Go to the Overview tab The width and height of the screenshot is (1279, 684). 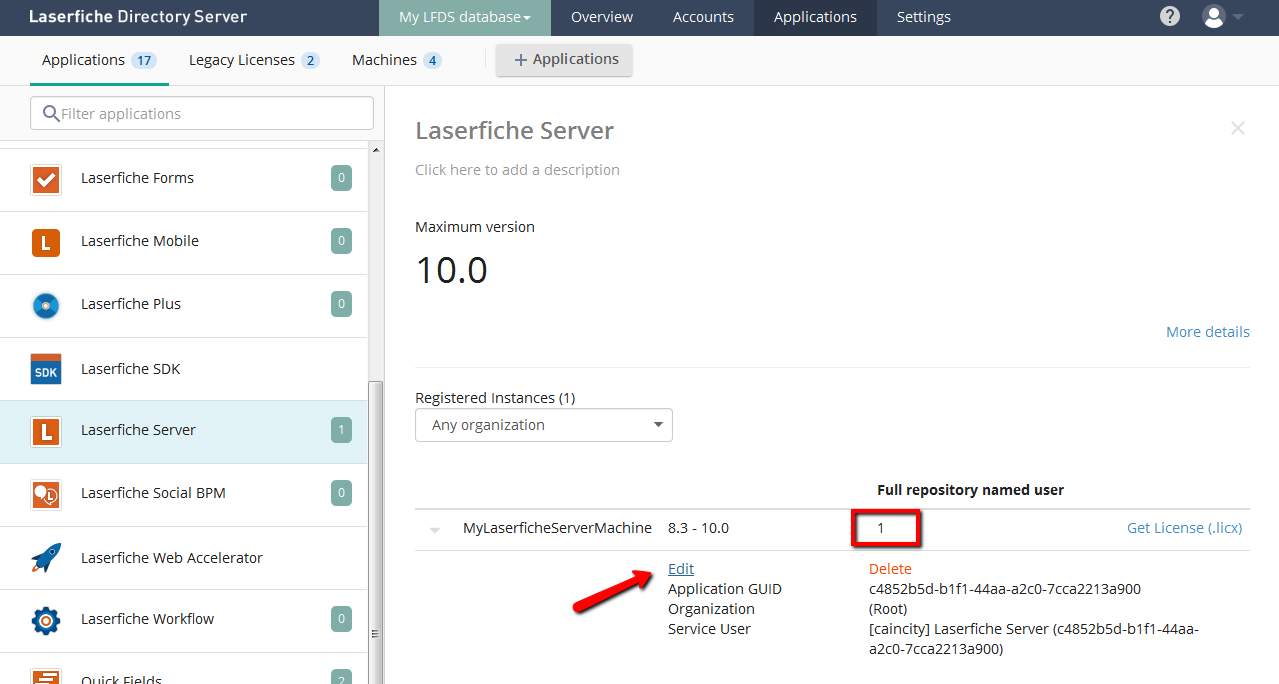click(602, 17)
